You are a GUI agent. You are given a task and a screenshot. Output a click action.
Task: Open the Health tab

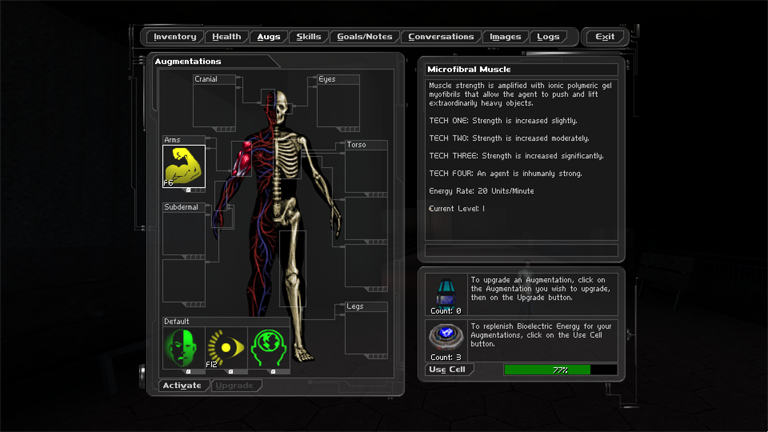click(227, 37)
